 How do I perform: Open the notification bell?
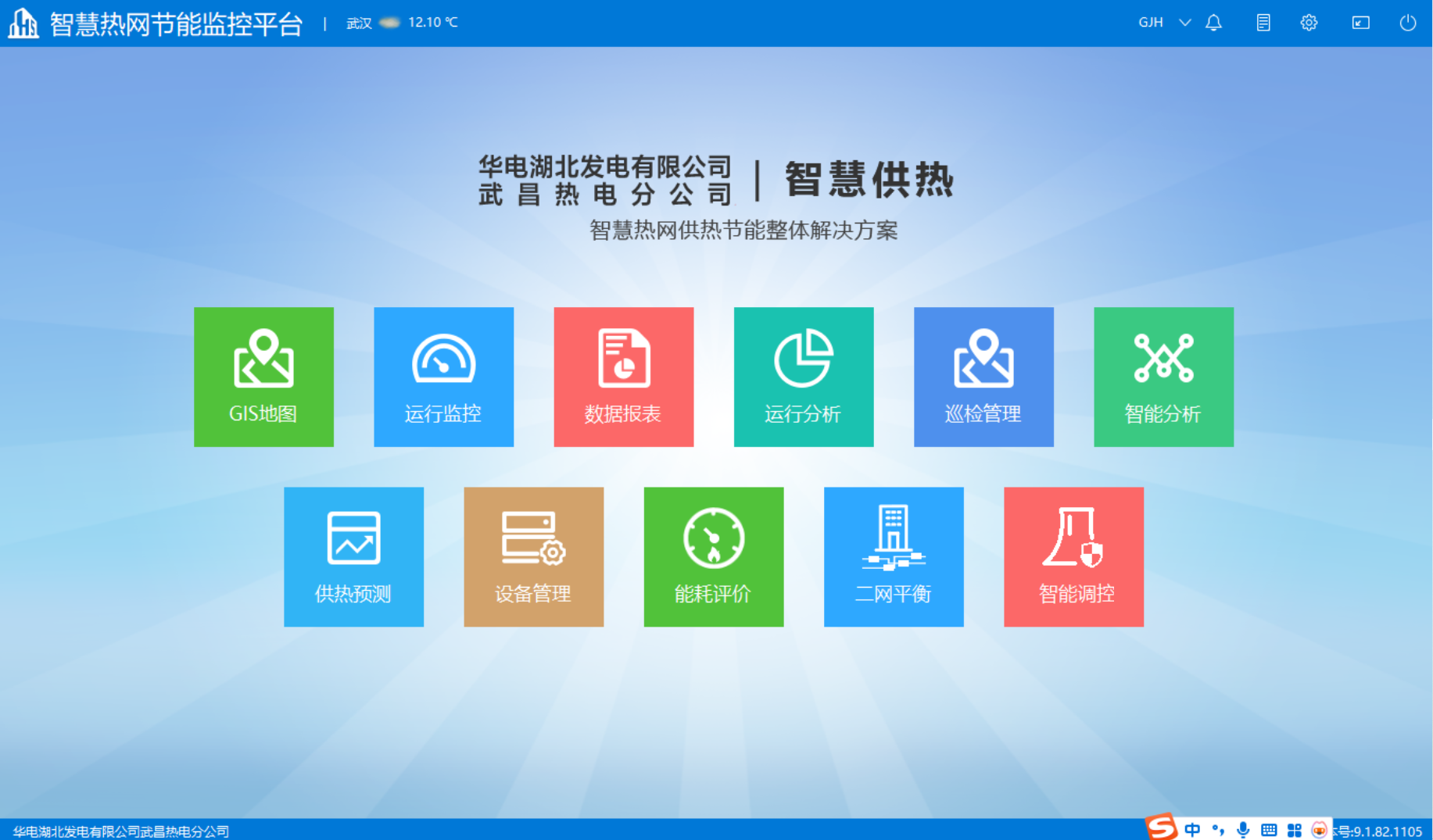pos(1214,23)
